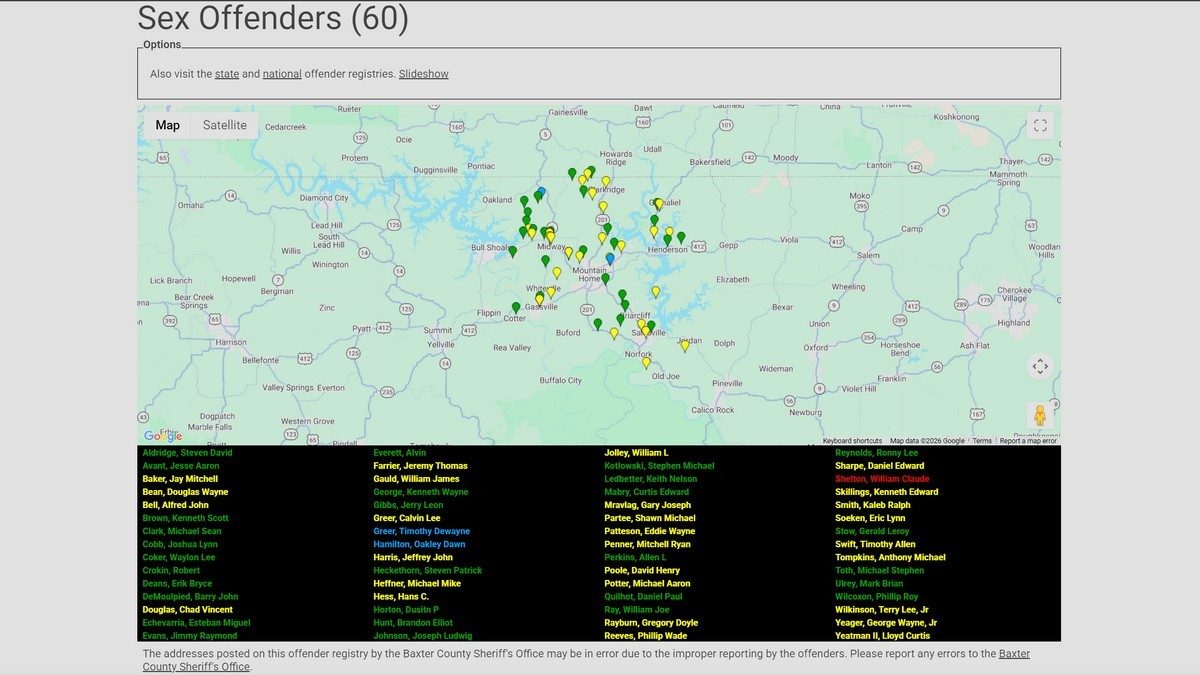
Task: Select Farrier, Jeremy Thomas in the list
Action: [x=420, y=466]
